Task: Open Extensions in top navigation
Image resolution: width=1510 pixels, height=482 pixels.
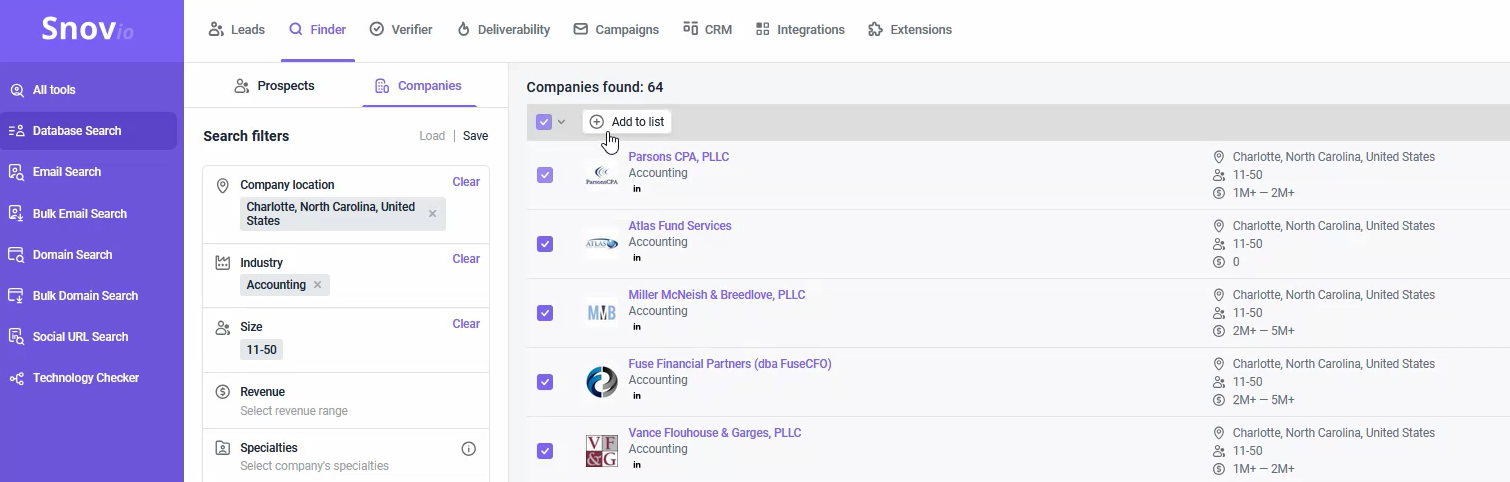Action: point(910,30)
